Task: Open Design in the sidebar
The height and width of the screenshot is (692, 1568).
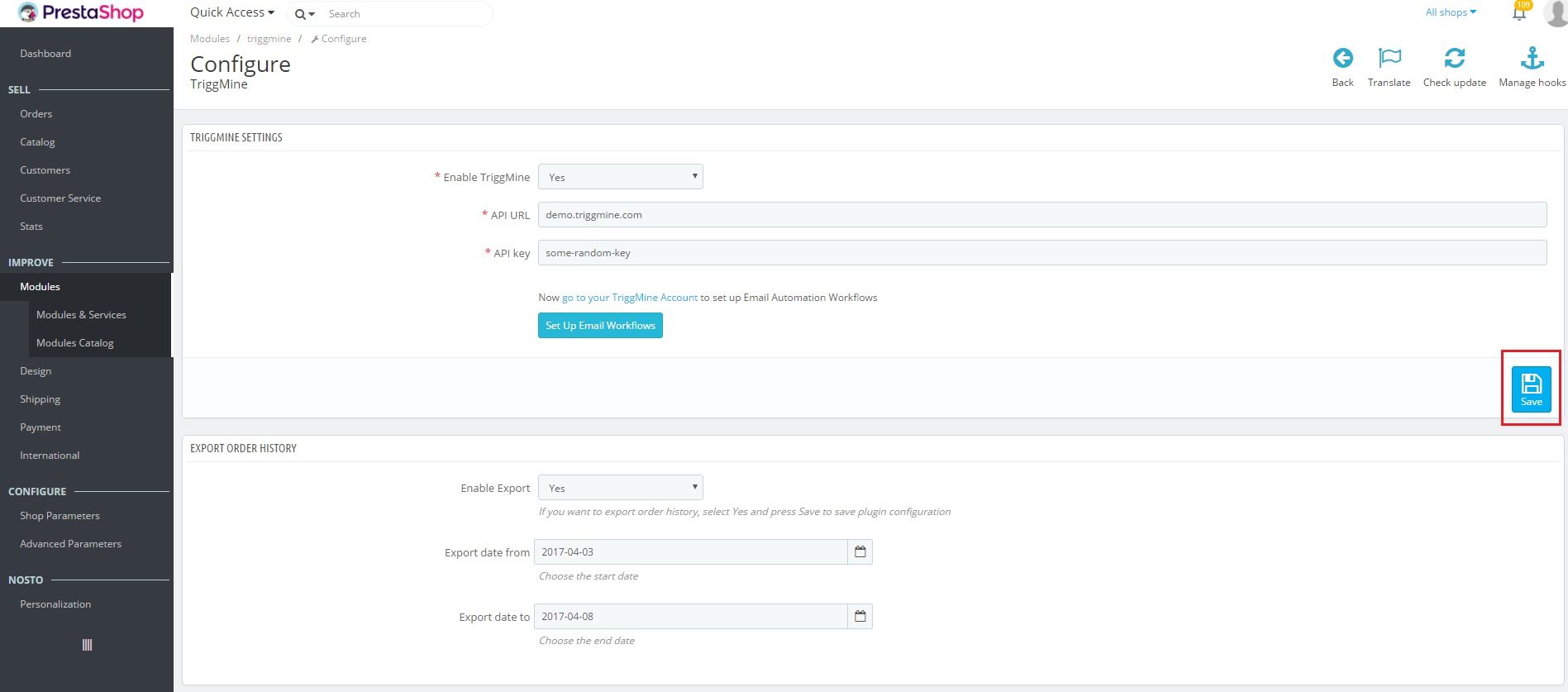Action: (36, 371)
